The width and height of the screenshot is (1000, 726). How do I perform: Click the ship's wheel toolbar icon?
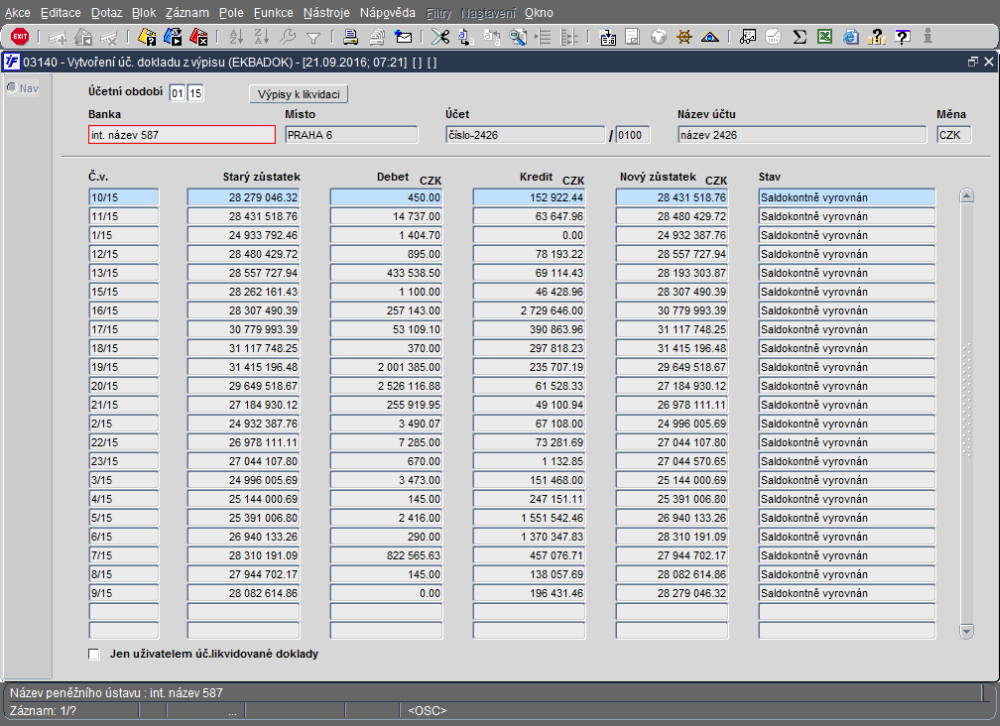pos(685,37)
